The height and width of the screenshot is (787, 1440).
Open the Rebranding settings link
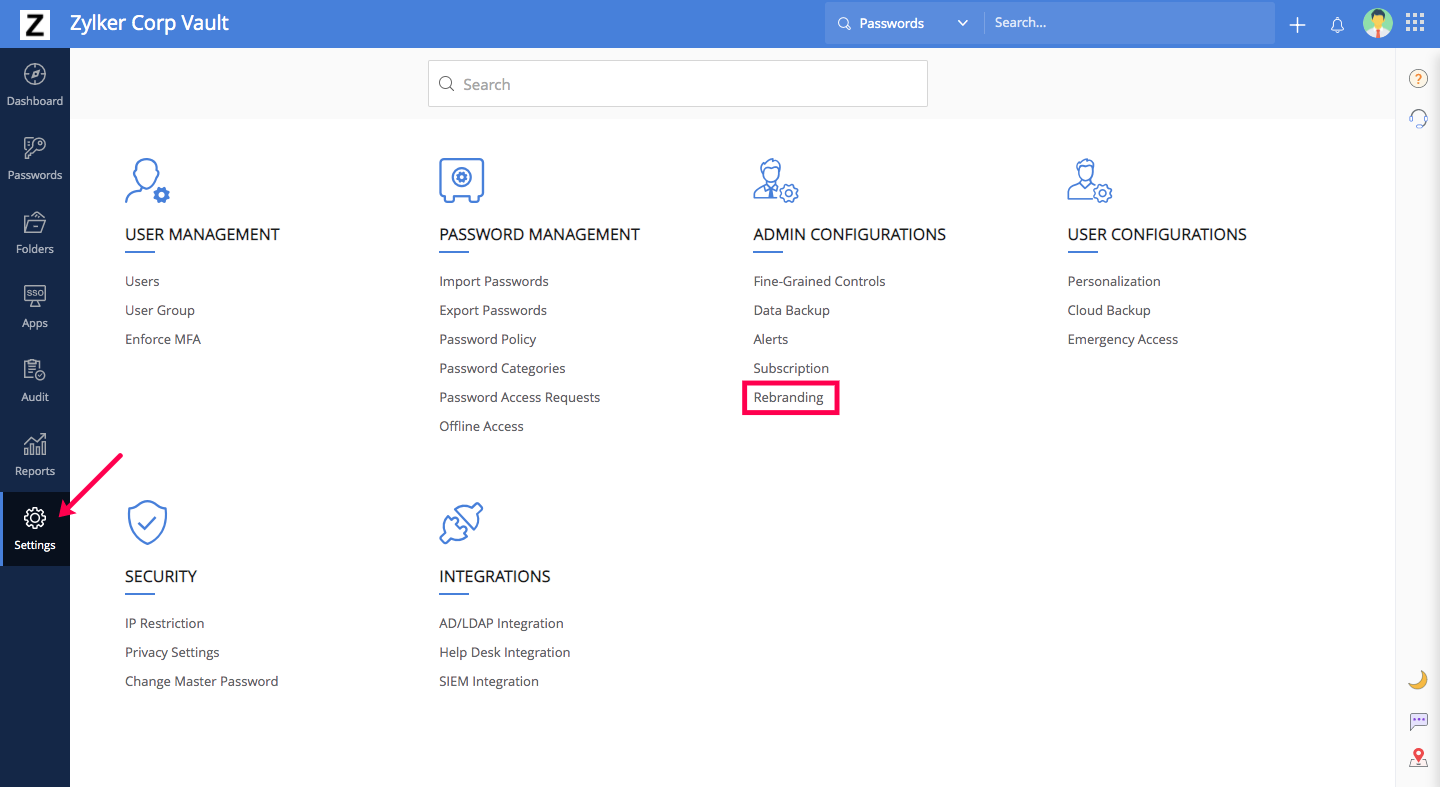[789, 397]
